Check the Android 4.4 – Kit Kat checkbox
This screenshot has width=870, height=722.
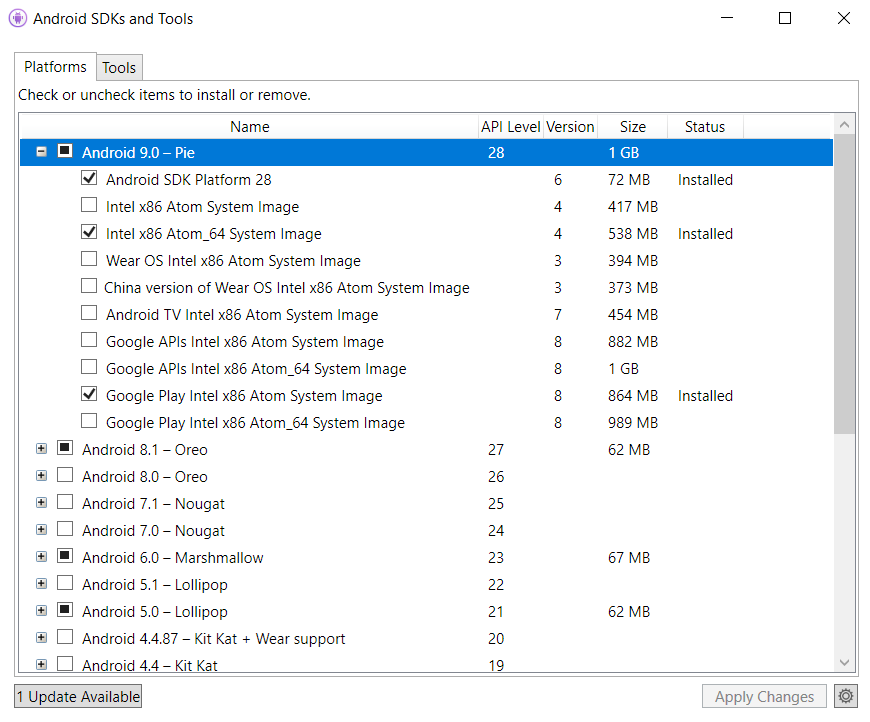[65, 664]
